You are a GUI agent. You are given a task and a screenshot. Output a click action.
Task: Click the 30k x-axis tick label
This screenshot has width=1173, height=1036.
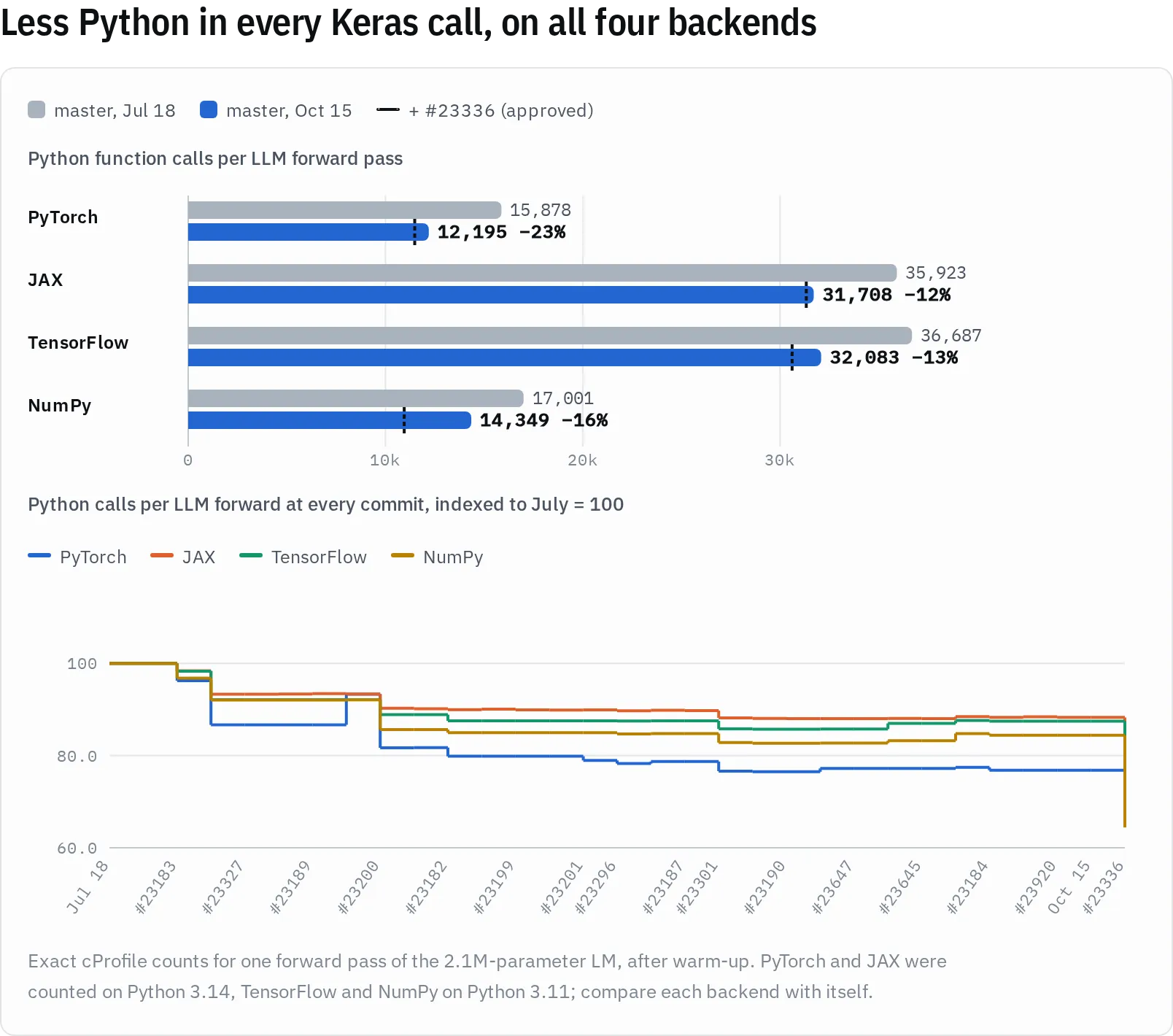tap(780, 460)
